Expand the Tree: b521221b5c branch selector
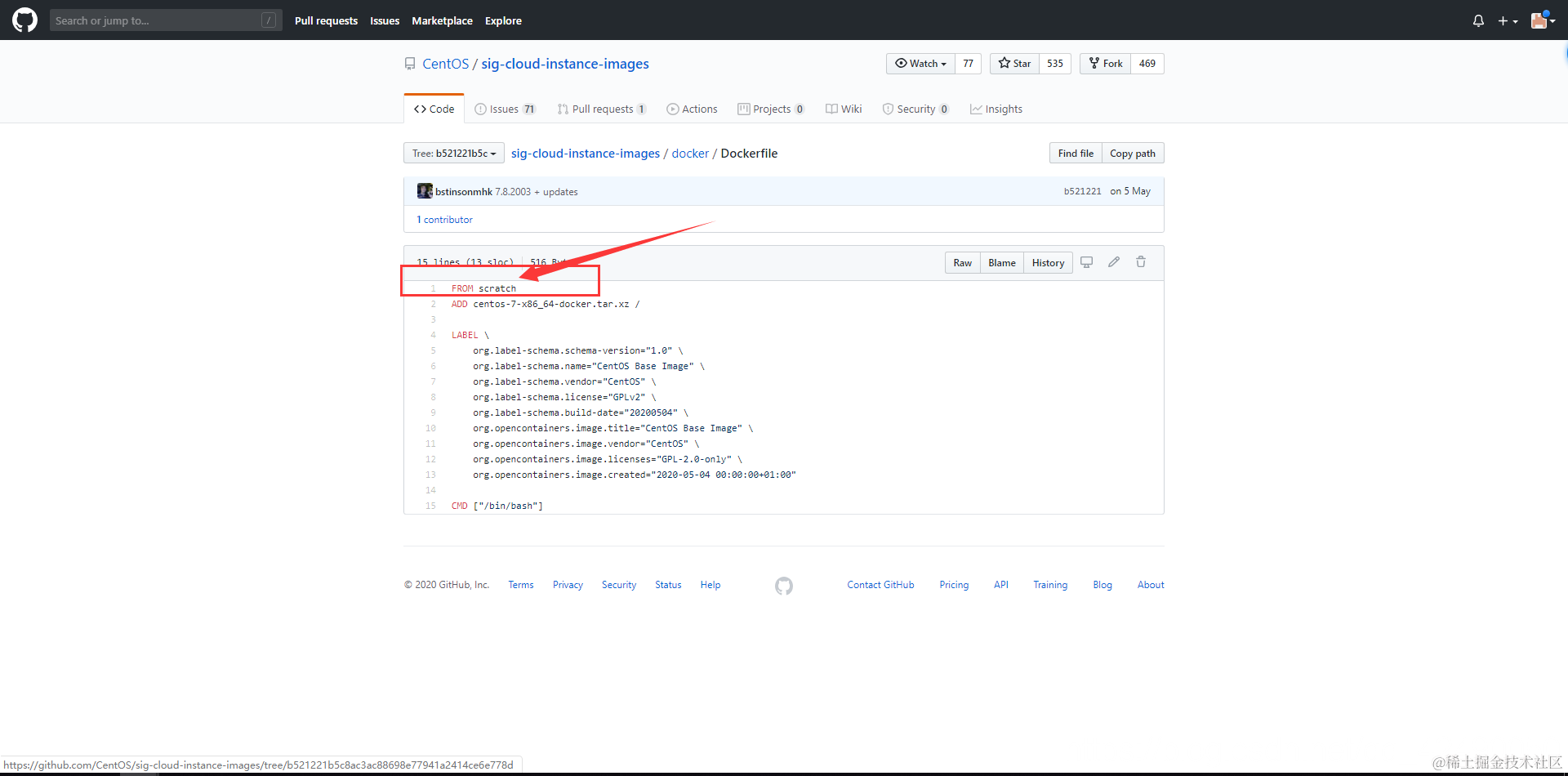This screenshot has height=776, width=1568. pos(453,154)
